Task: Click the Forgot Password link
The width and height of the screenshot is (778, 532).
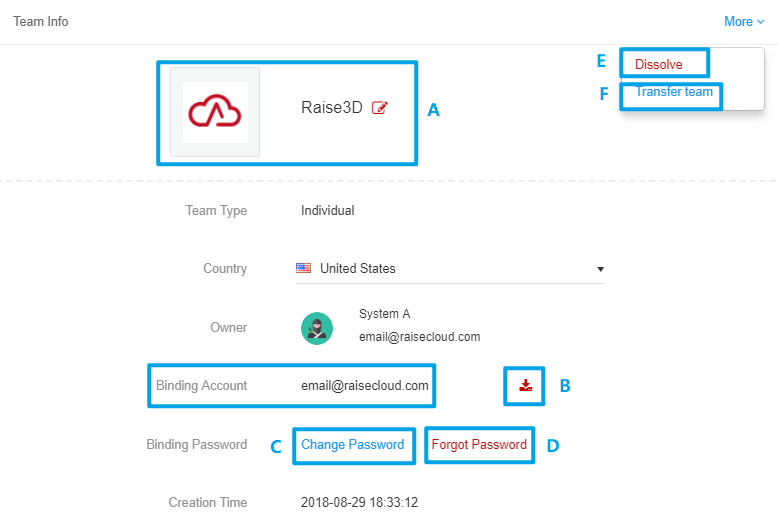Action: [x=479, y=445]
